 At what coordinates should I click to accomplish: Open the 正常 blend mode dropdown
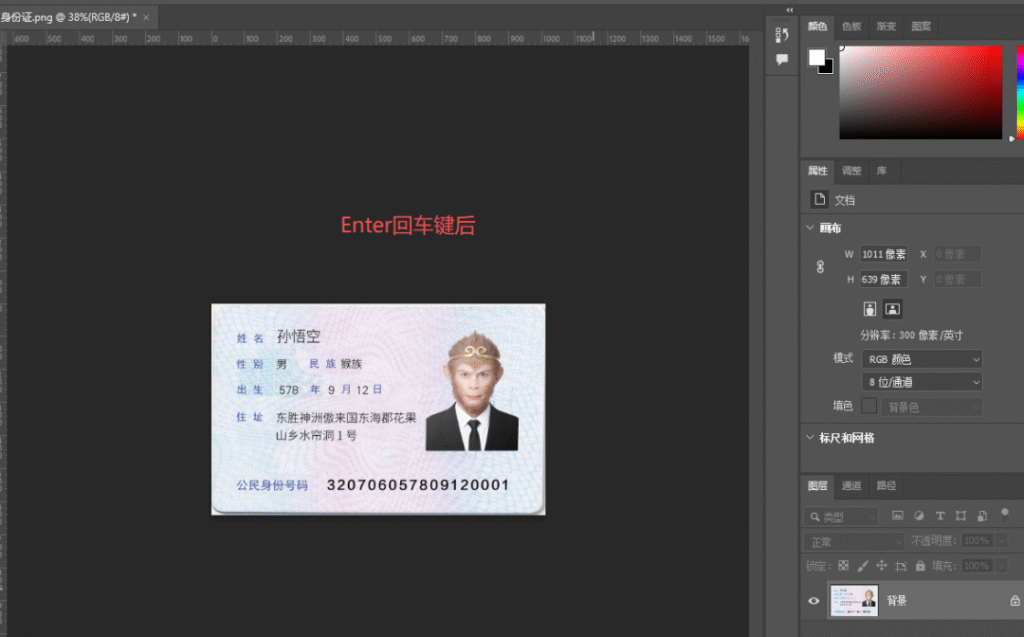pyautogui.click(x=854, y=542)
